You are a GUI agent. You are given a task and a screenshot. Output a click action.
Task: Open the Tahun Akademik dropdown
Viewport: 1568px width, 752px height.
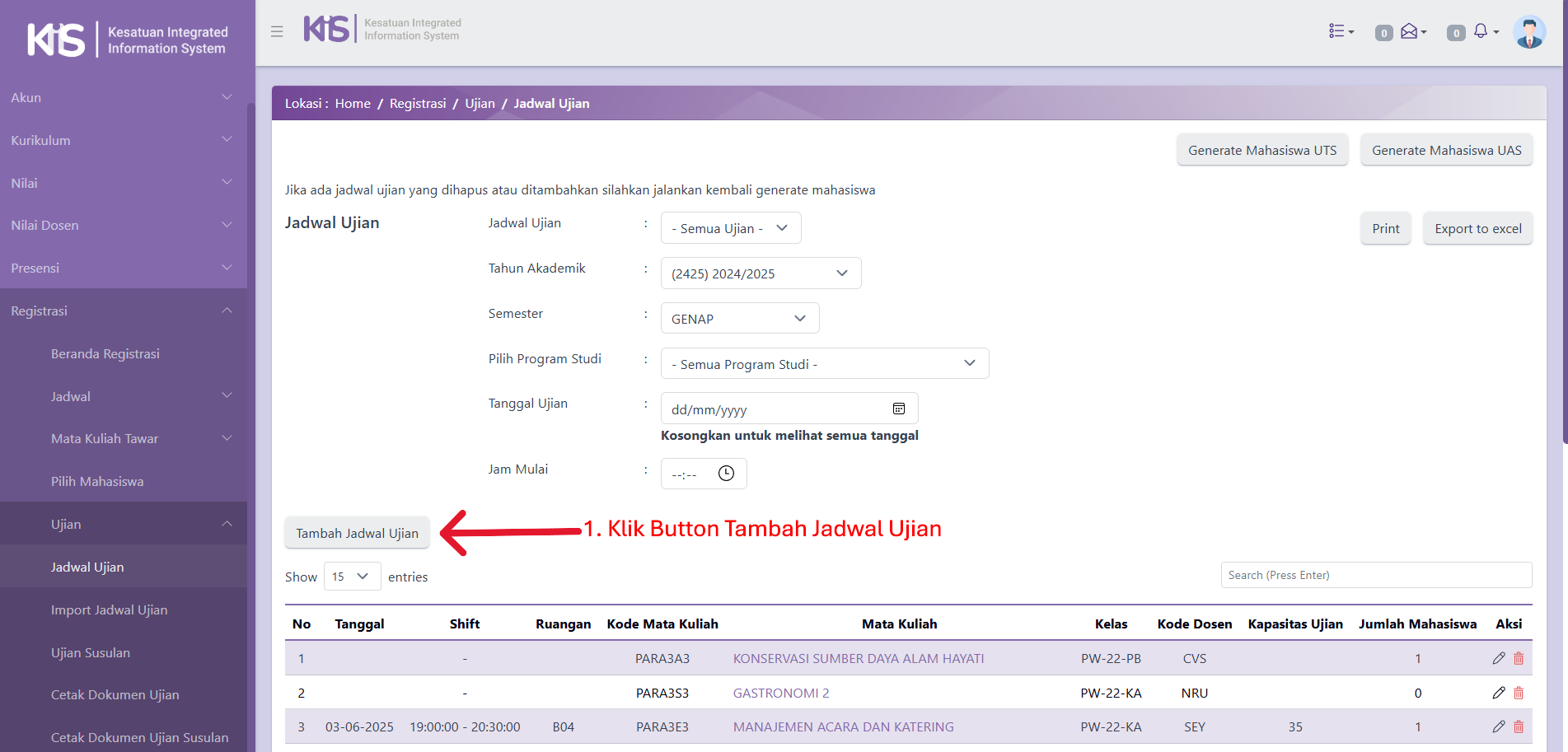[x=760, y=273]
